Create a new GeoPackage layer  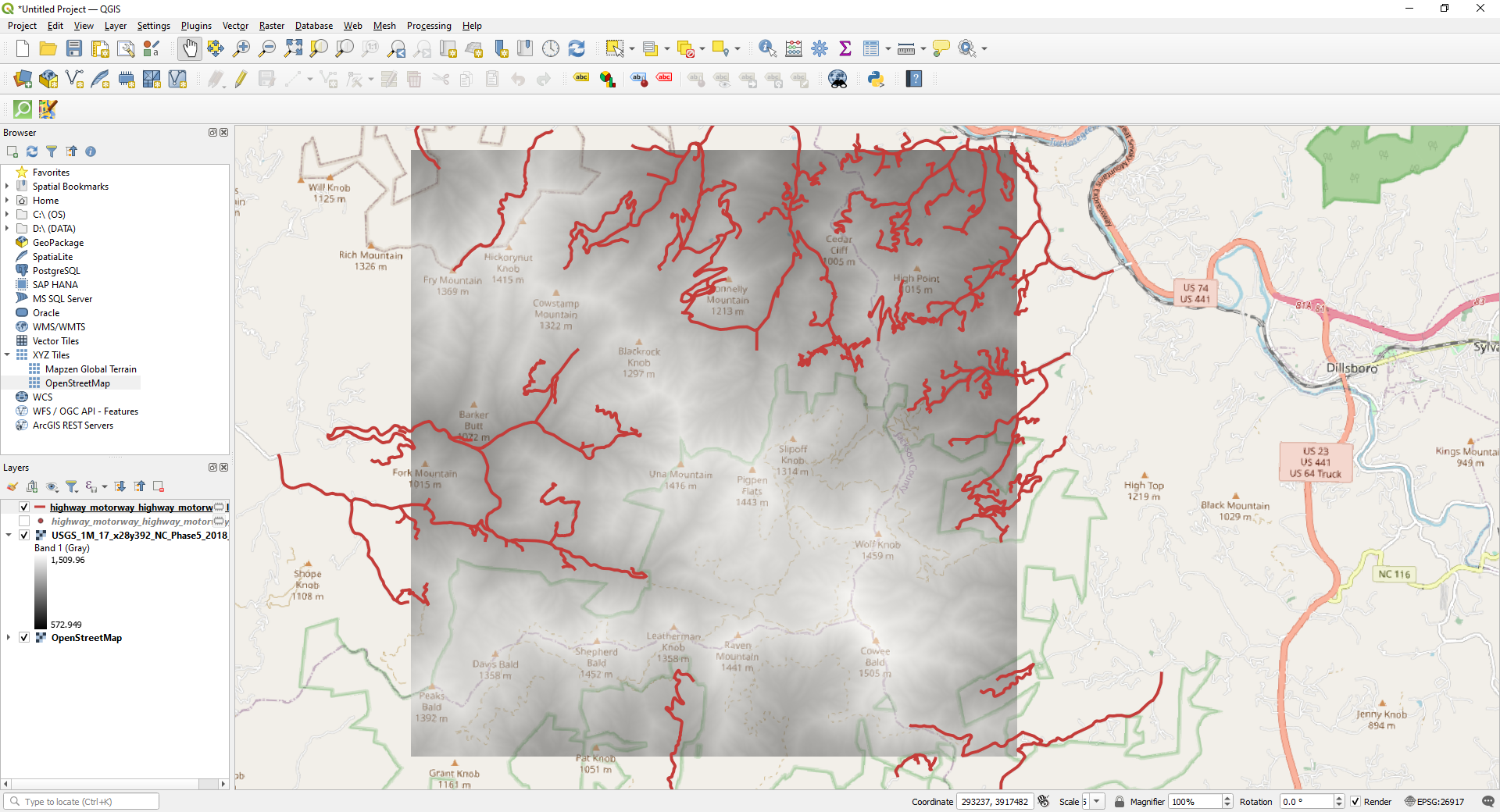48,79
